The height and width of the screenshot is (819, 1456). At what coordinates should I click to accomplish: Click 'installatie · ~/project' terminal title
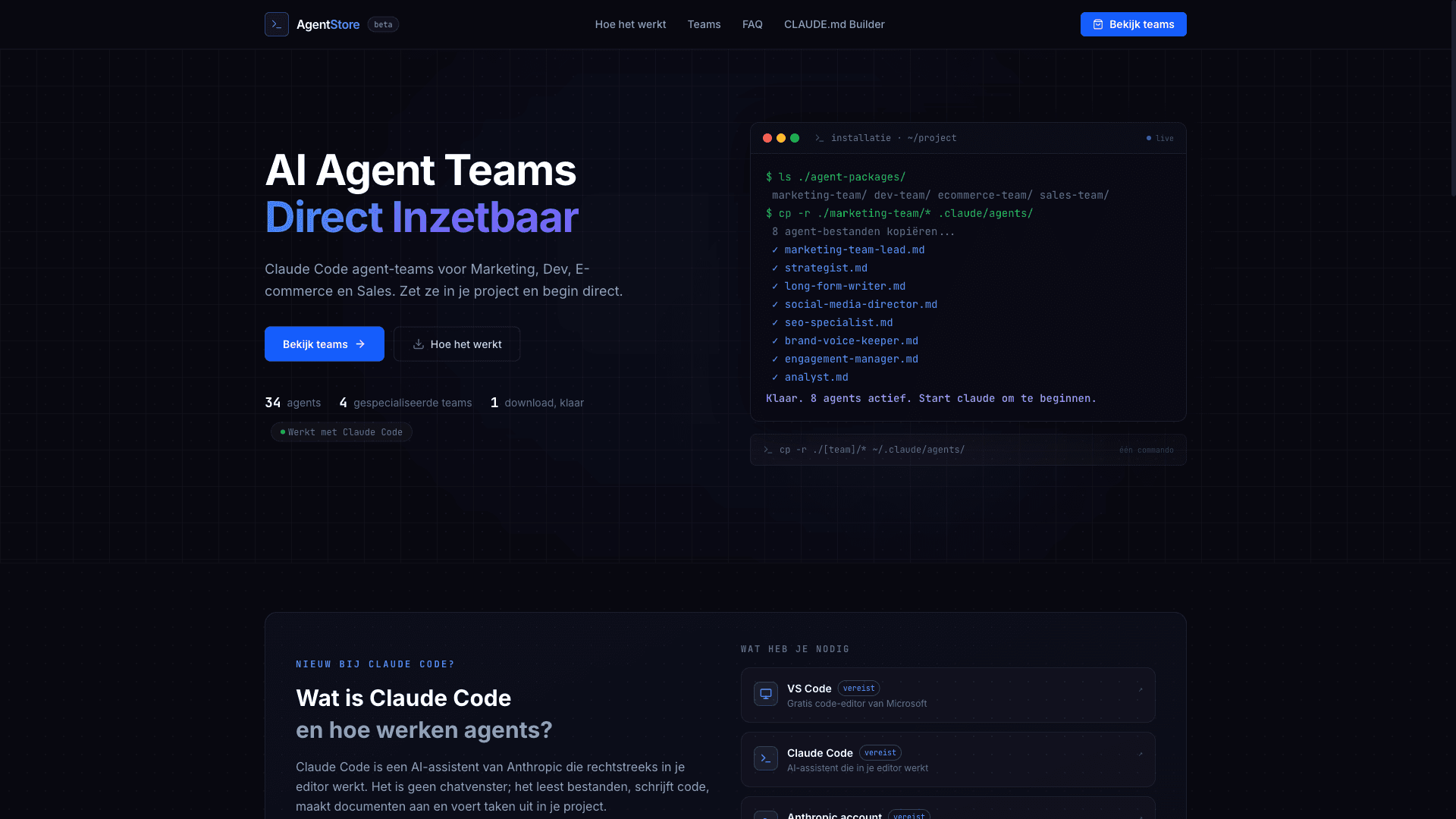[893, 138]
